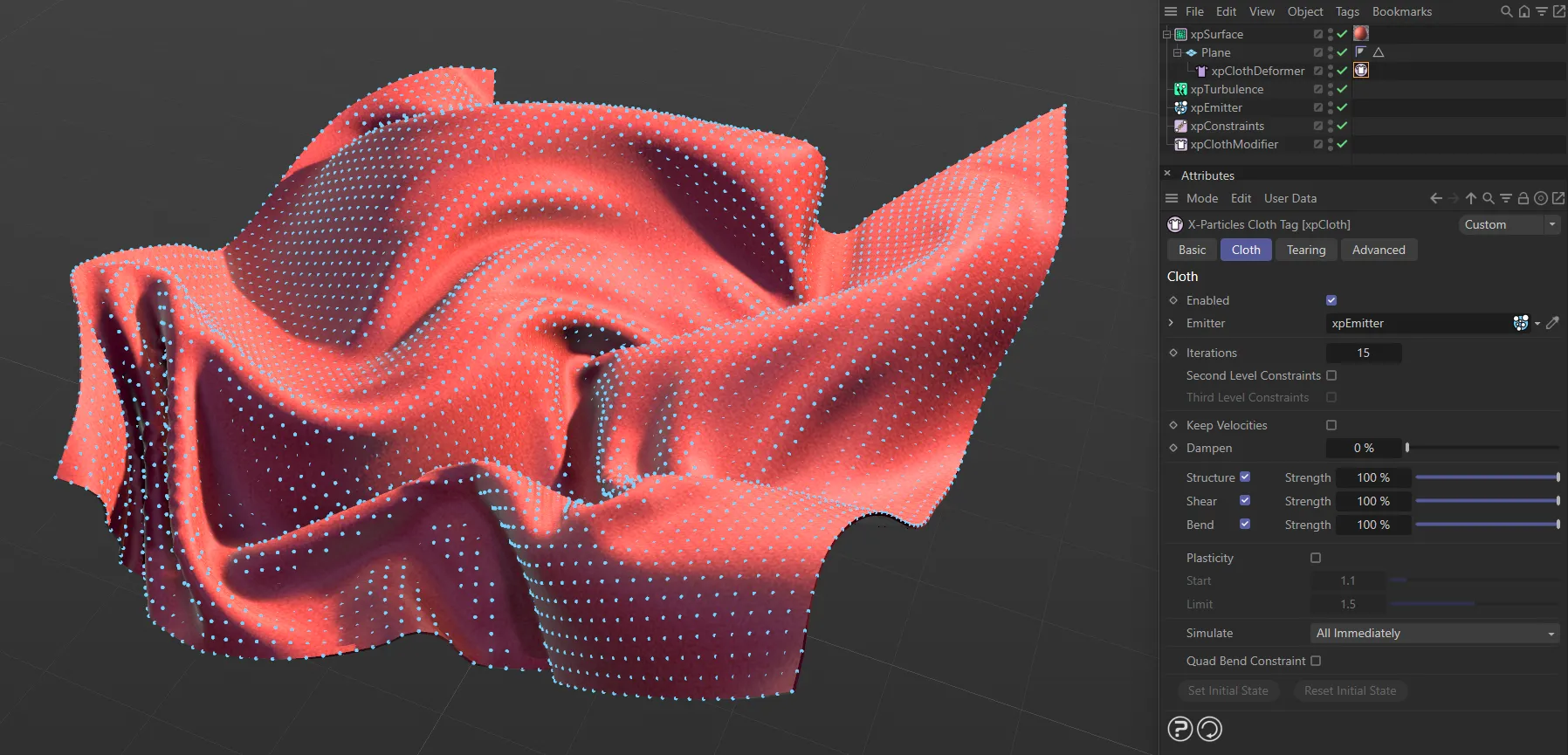Viewport: 1568px width, 755px height.
Task: Open Attributes in new window icon
Action: pos(1558,198)
